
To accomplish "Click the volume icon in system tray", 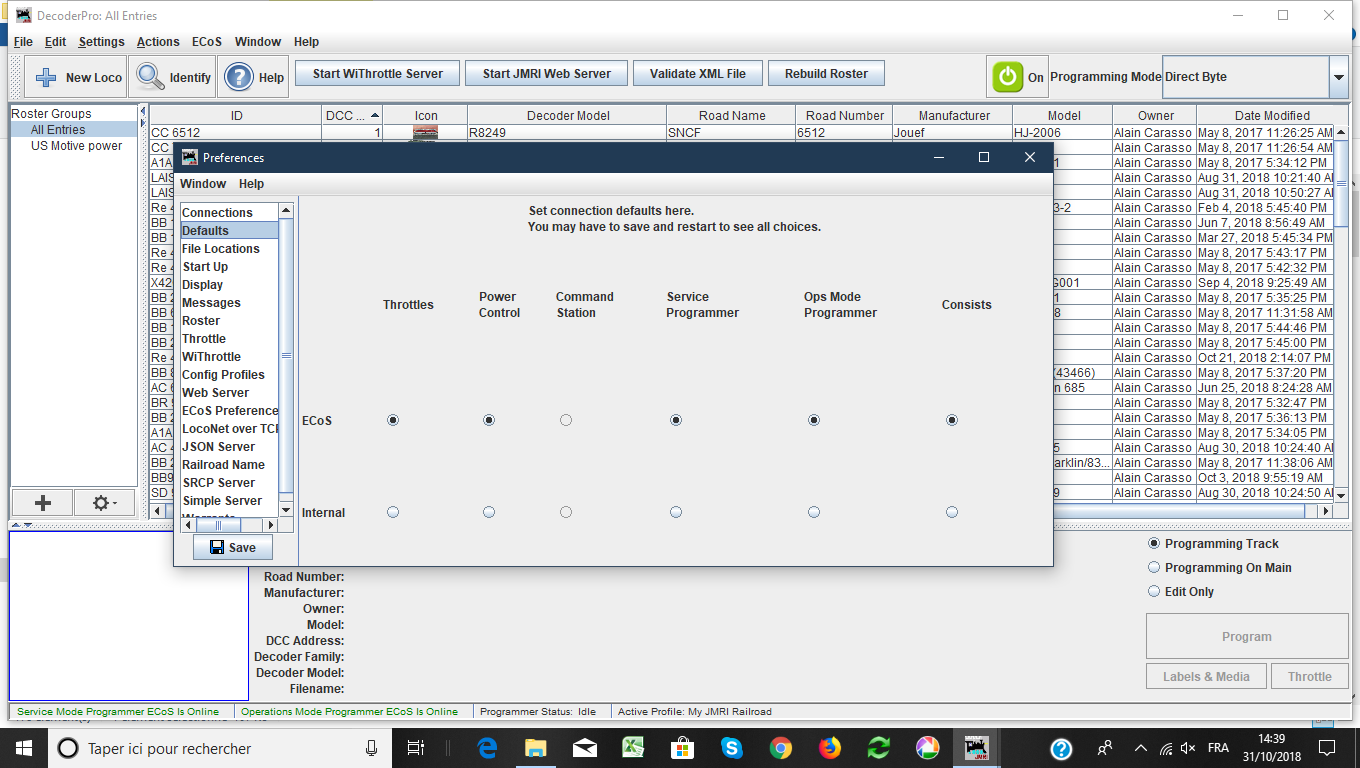I will [x=1189, y=748].
